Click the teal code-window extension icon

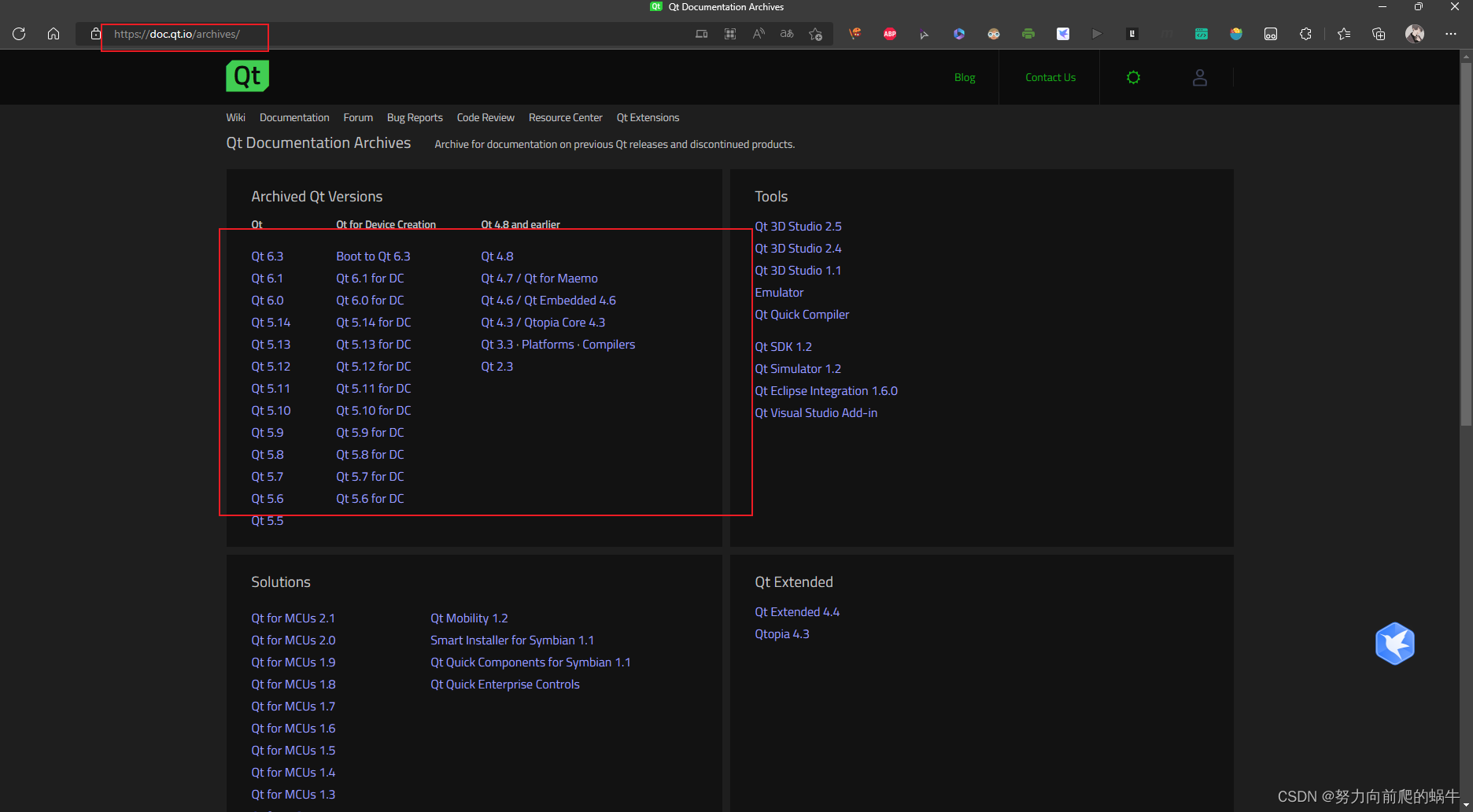pos(1202,34)
